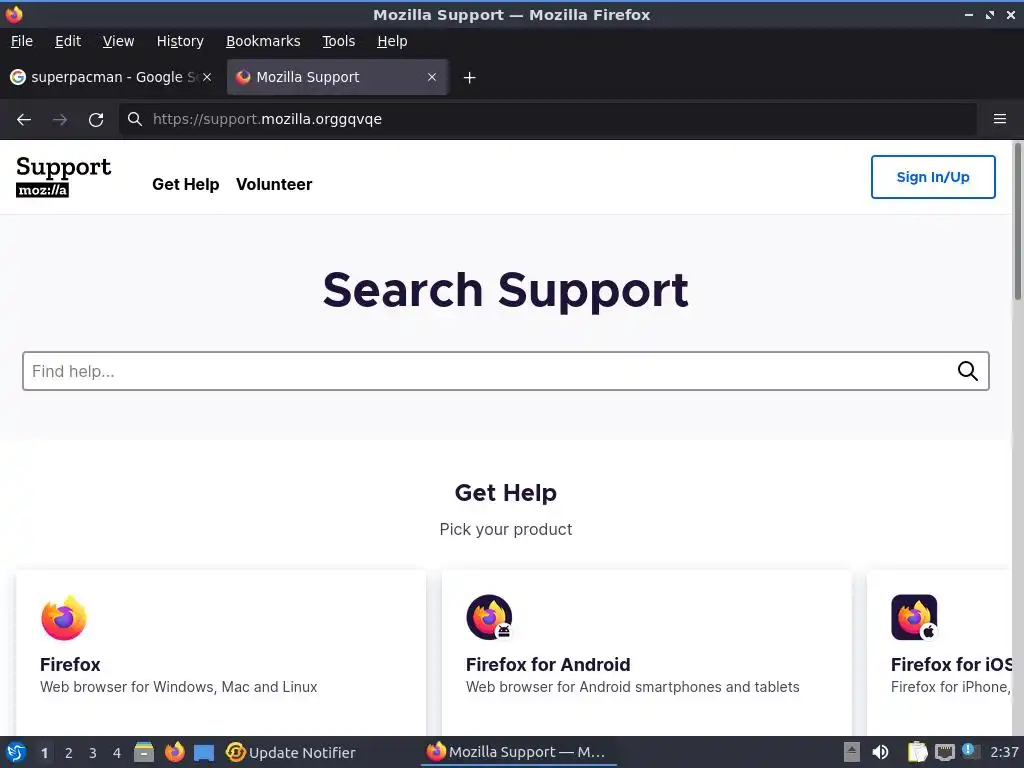Screen dimensions: 1024x768
Task: Switch to workspace 1
Action: 44,753
